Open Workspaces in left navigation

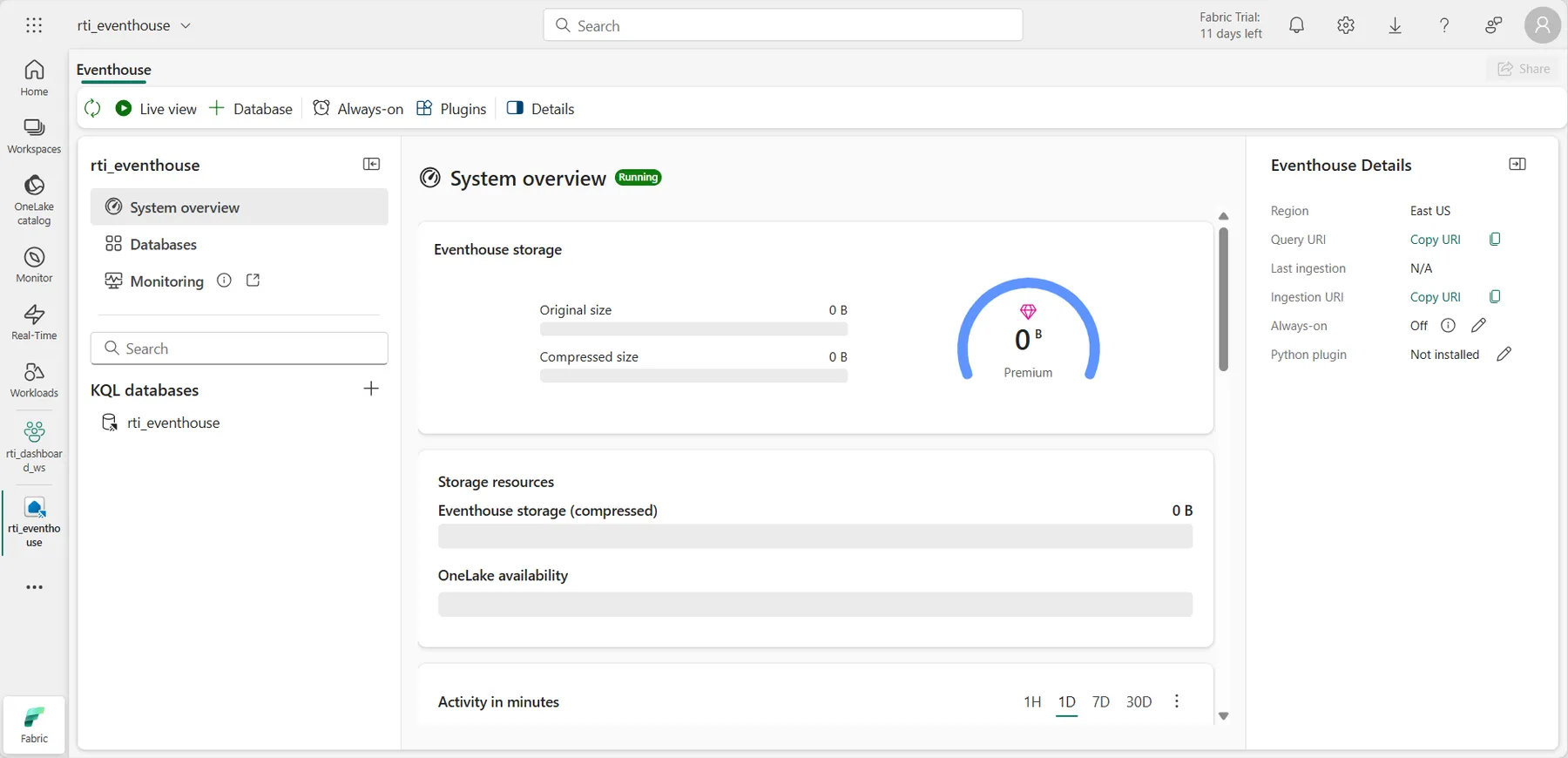[x=34, y=136]
